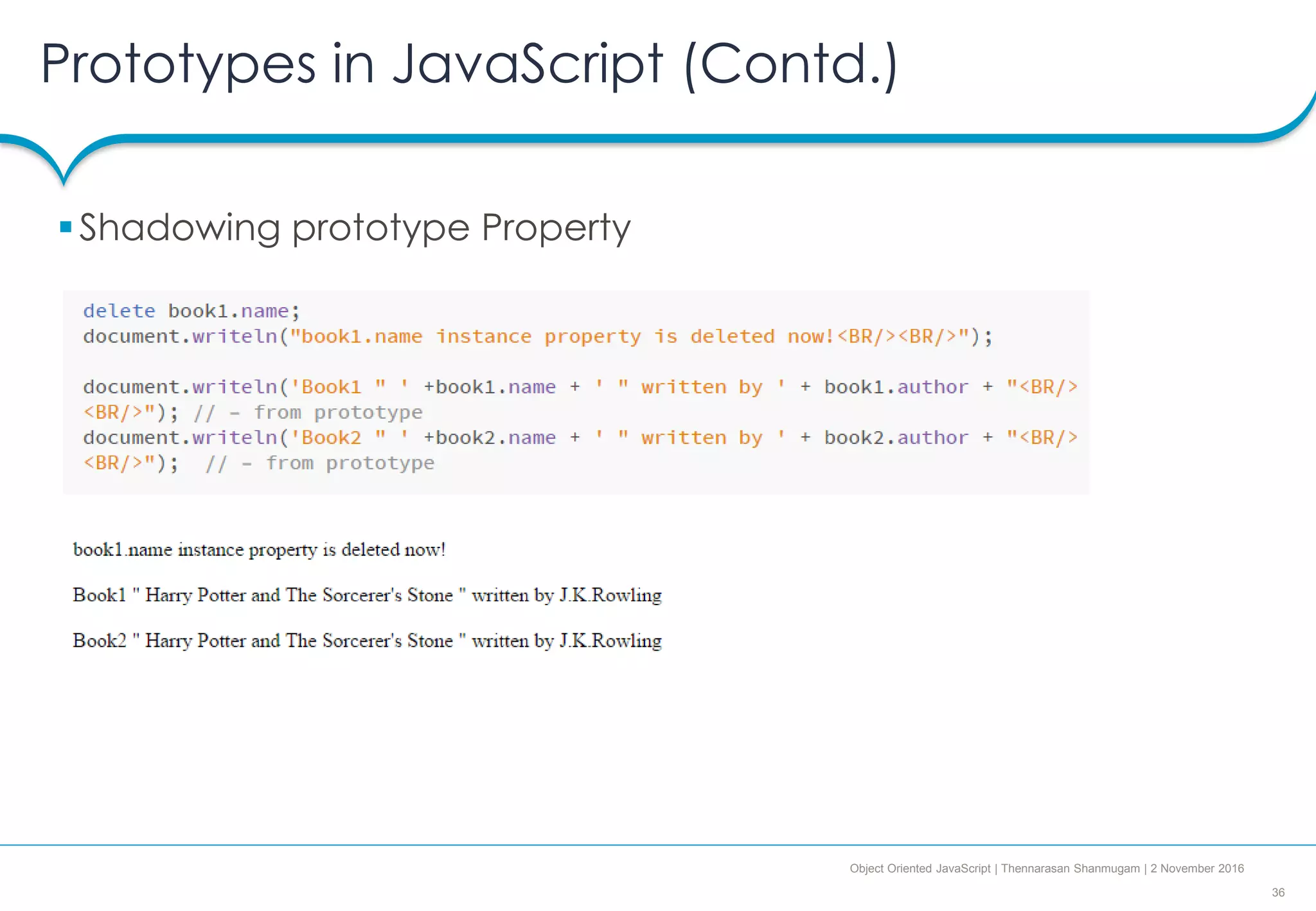Click output text 'book1.name instance property is deleted now!'
Viewport: 1316px width, 911px height.
[x=259, y=551]
